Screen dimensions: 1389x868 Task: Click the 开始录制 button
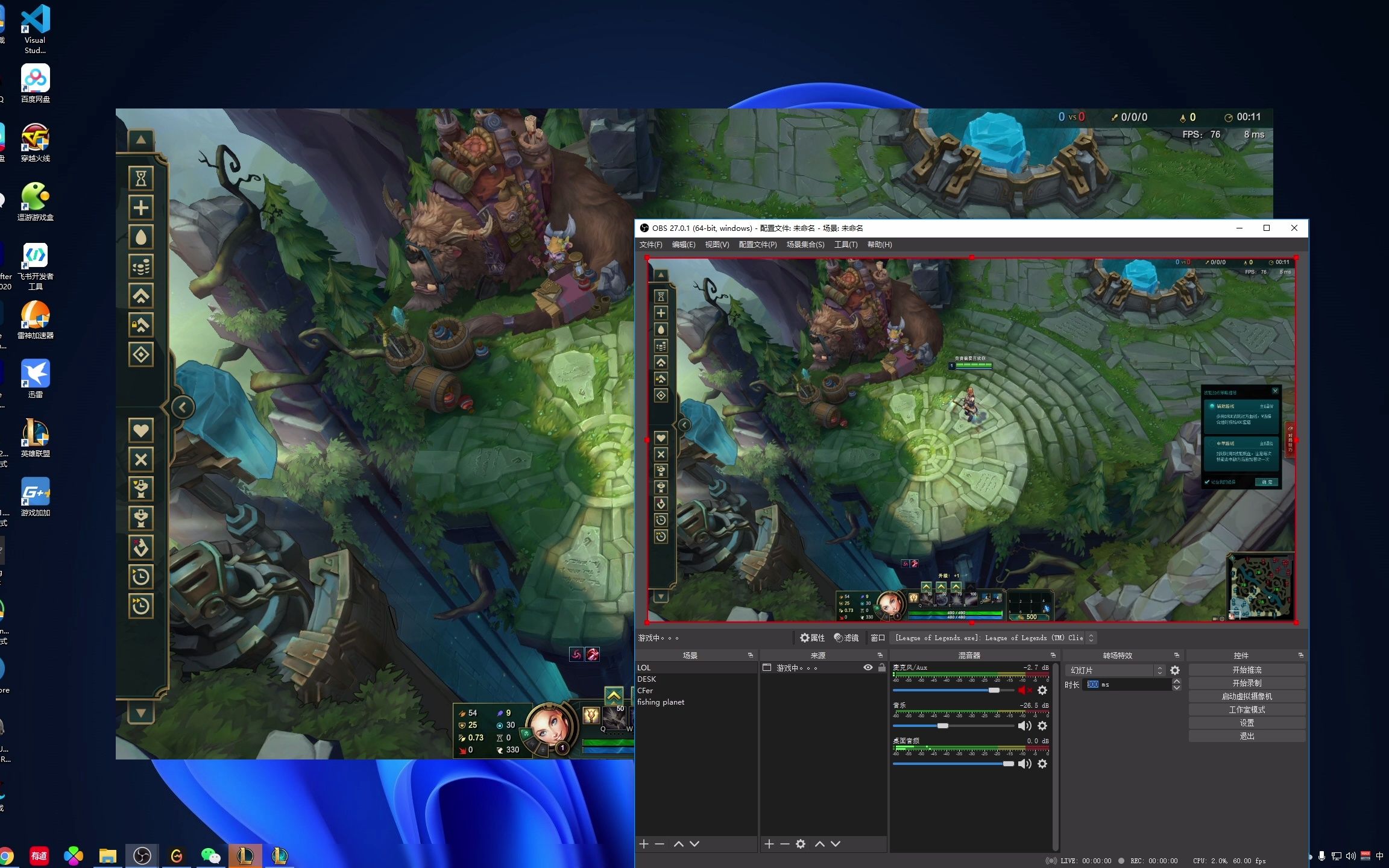pos(1247,683)
